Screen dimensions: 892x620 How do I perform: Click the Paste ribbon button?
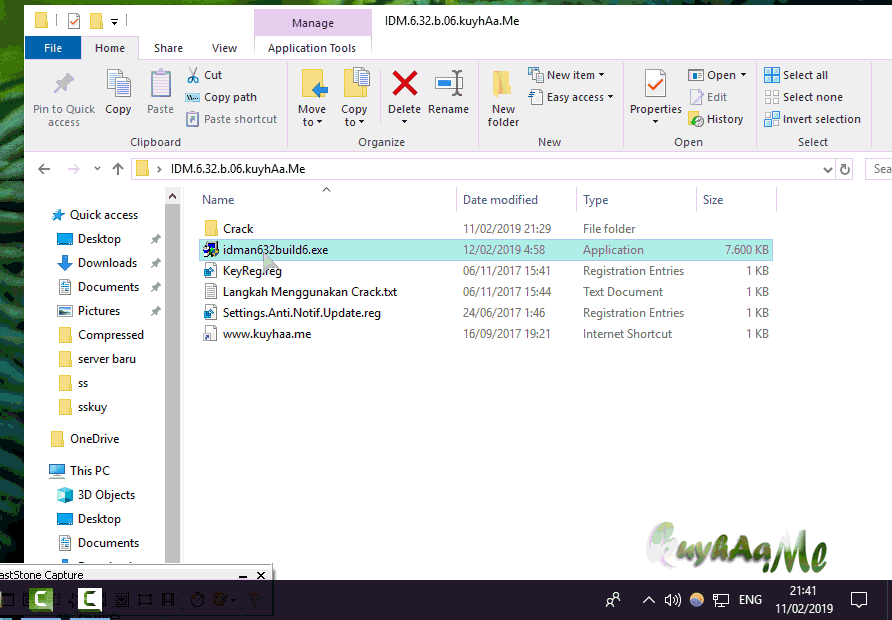coord(160,92)
